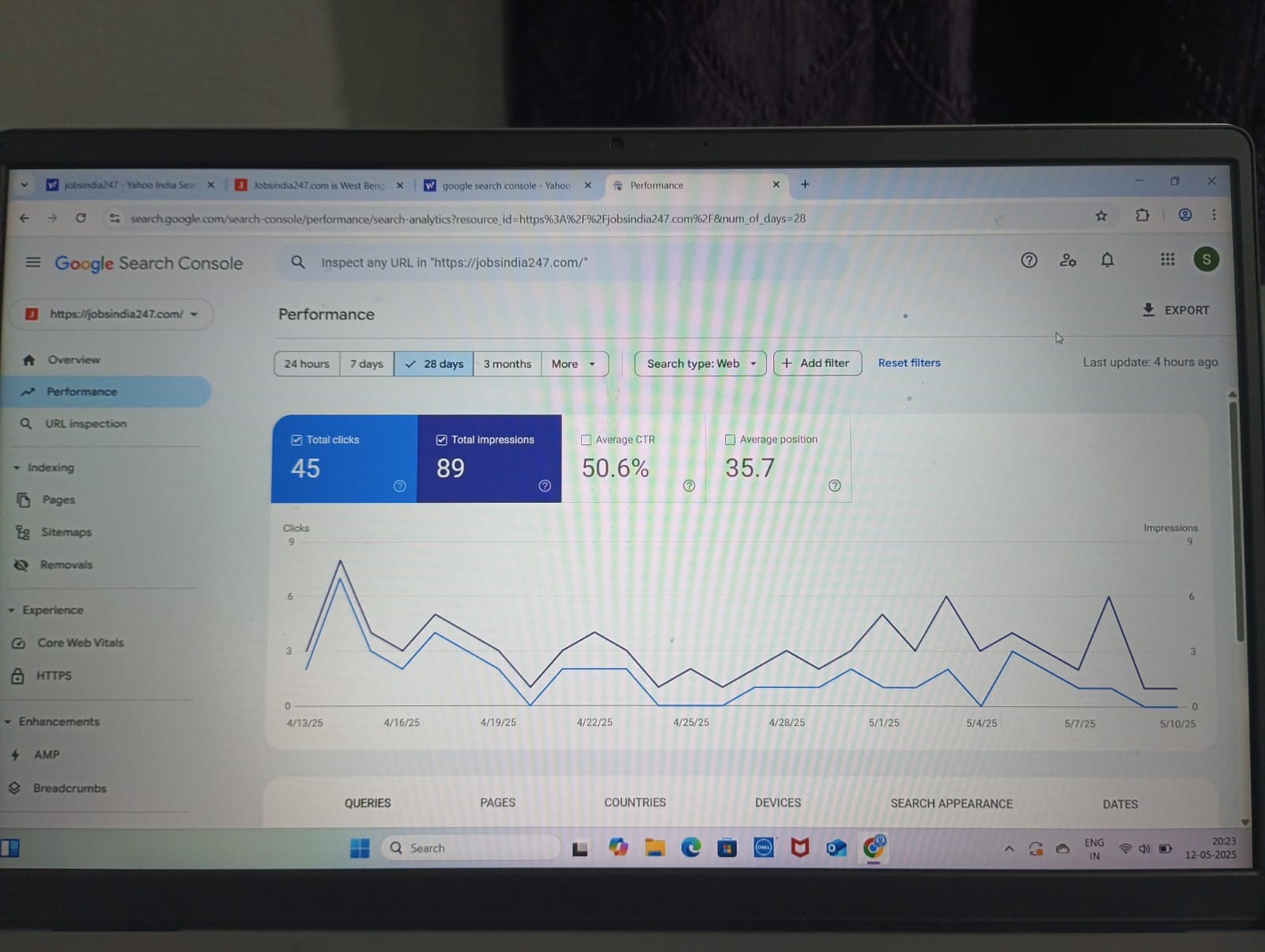Open the Google apps grid
The width and height of the screenshot is (1265, 952).
pyautogui.click(x=1168, y=259)
